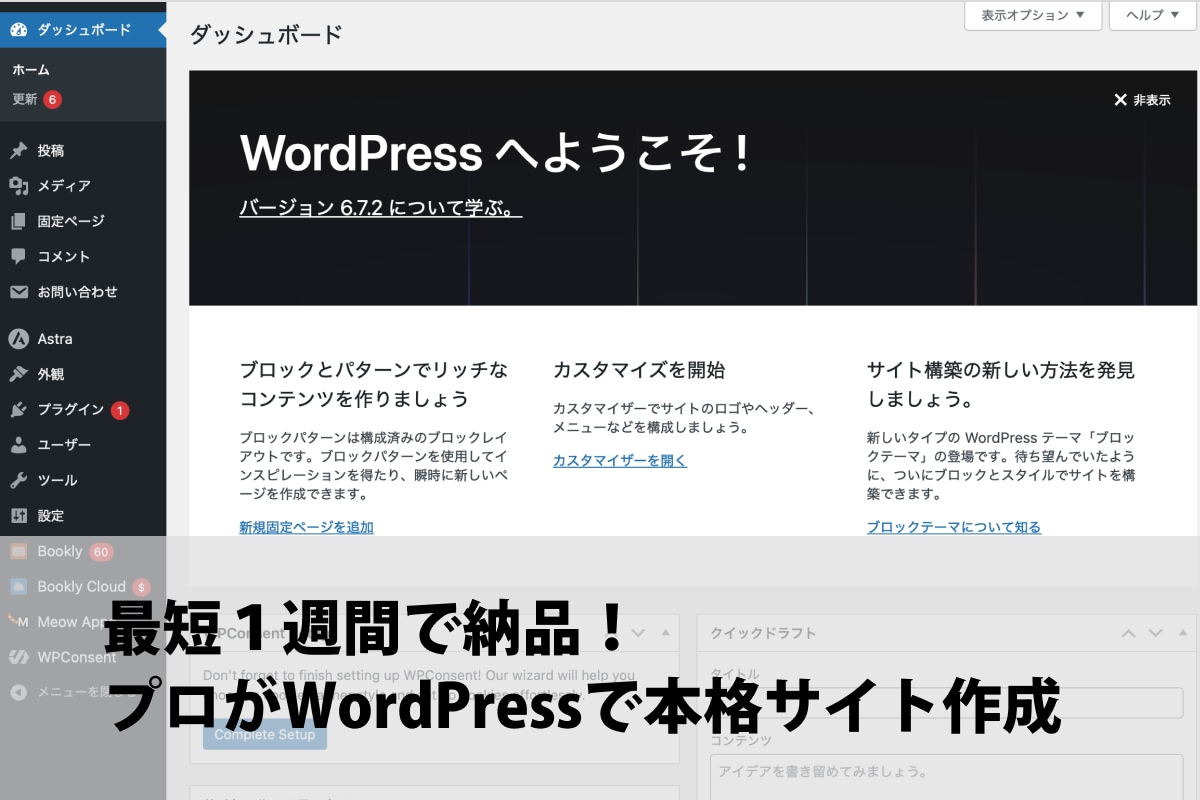Select ホーム submenu item
Viewport: 1200px width, 800px height.
(x=31, y=70)
